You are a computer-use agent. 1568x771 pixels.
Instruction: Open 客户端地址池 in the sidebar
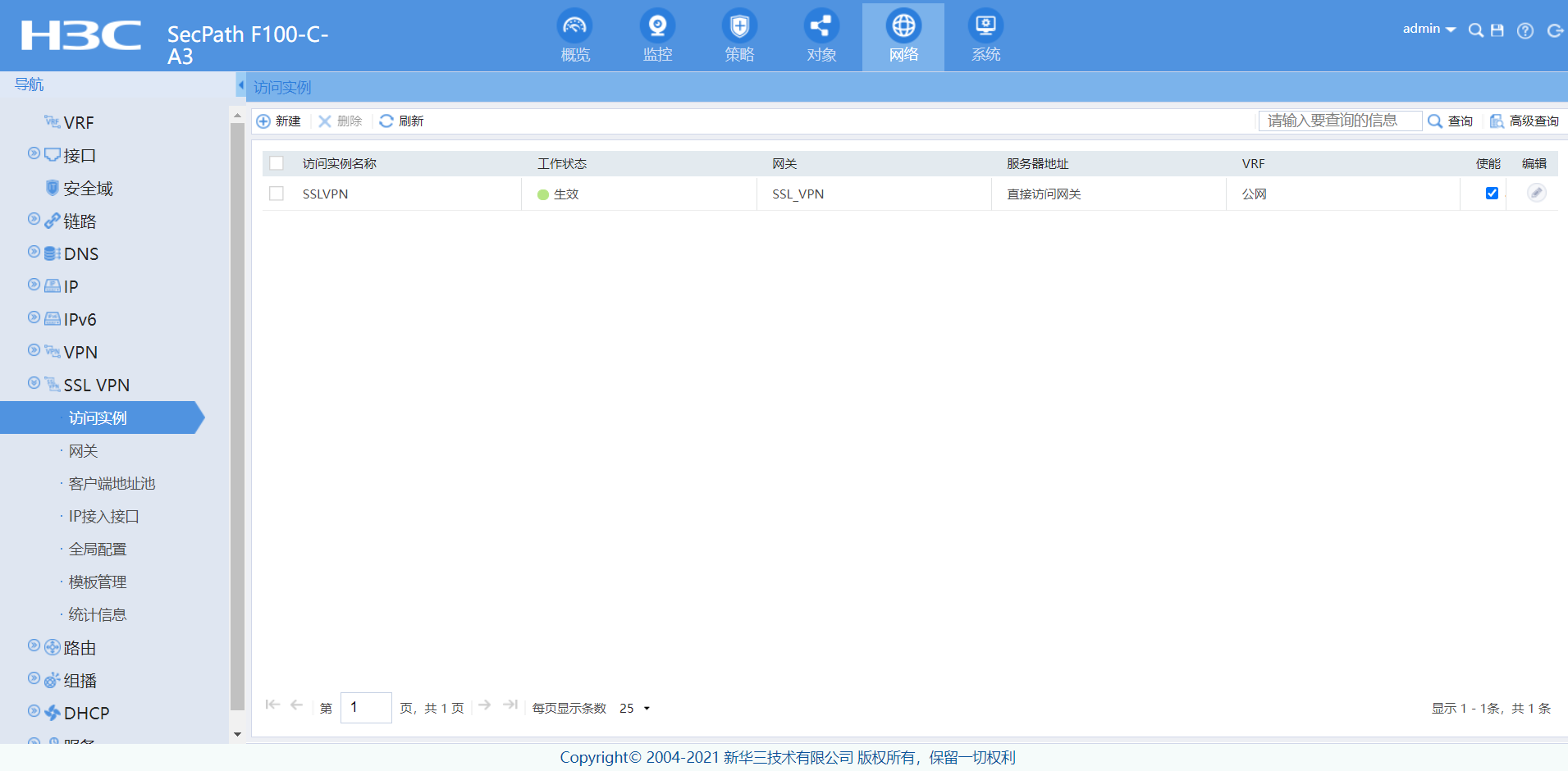coord(112,484)
